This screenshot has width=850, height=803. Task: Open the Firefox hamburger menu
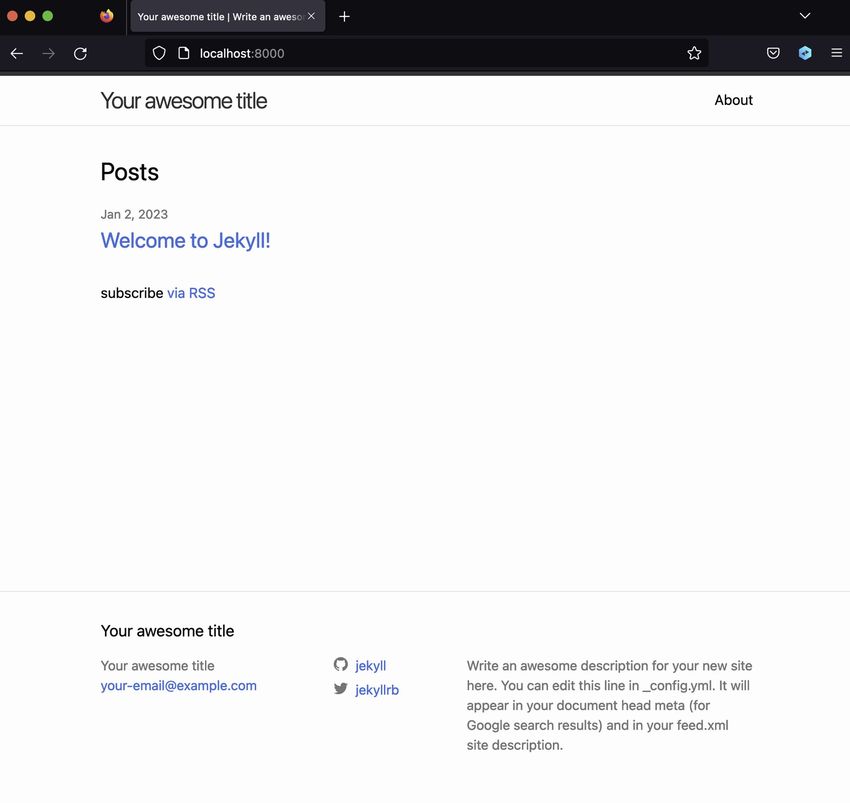coord(836,53)
